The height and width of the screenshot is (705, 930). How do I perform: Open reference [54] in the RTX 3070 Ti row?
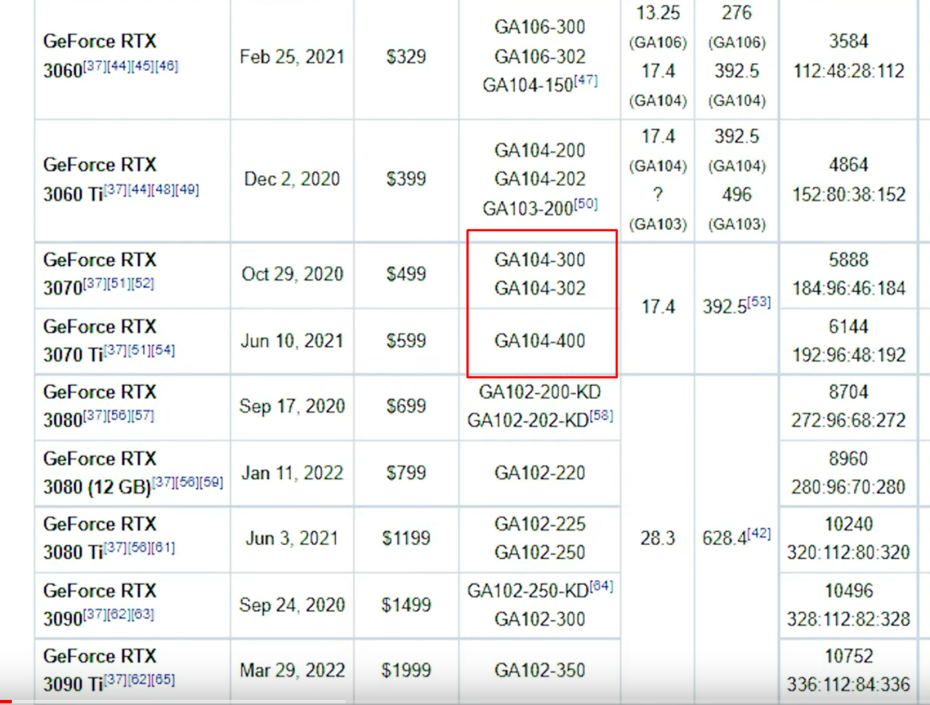(163, 350)
